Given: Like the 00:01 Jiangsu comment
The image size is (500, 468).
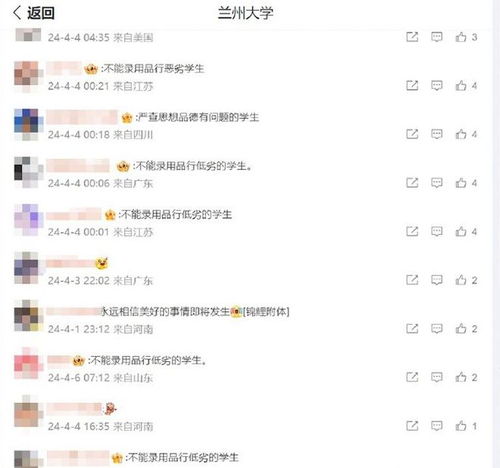Looking at the screenshot, I should (466, 231).
